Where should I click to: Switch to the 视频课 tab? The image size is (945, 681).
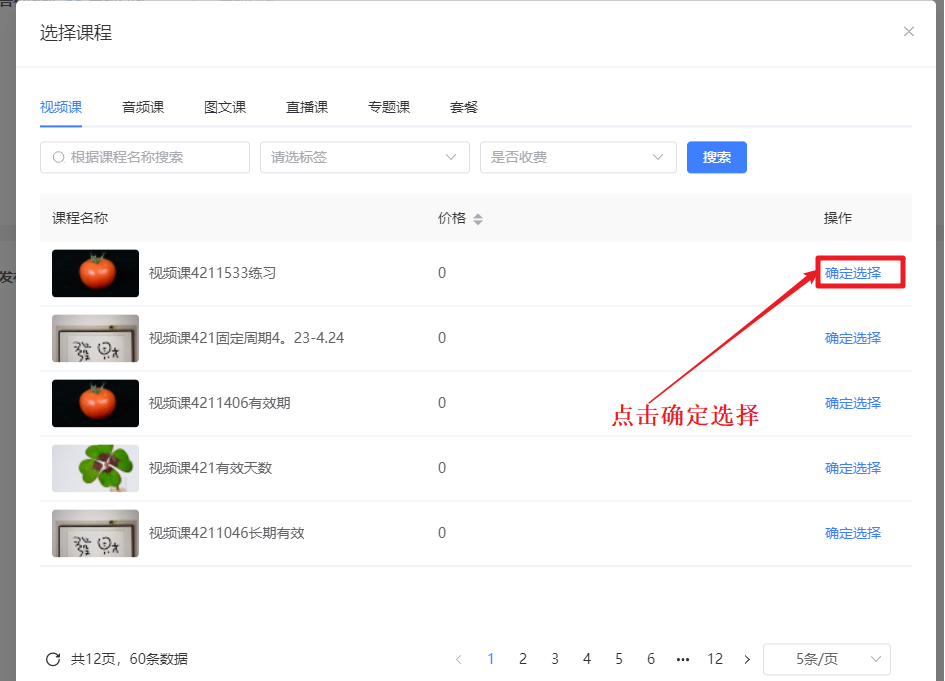(61, 107)
